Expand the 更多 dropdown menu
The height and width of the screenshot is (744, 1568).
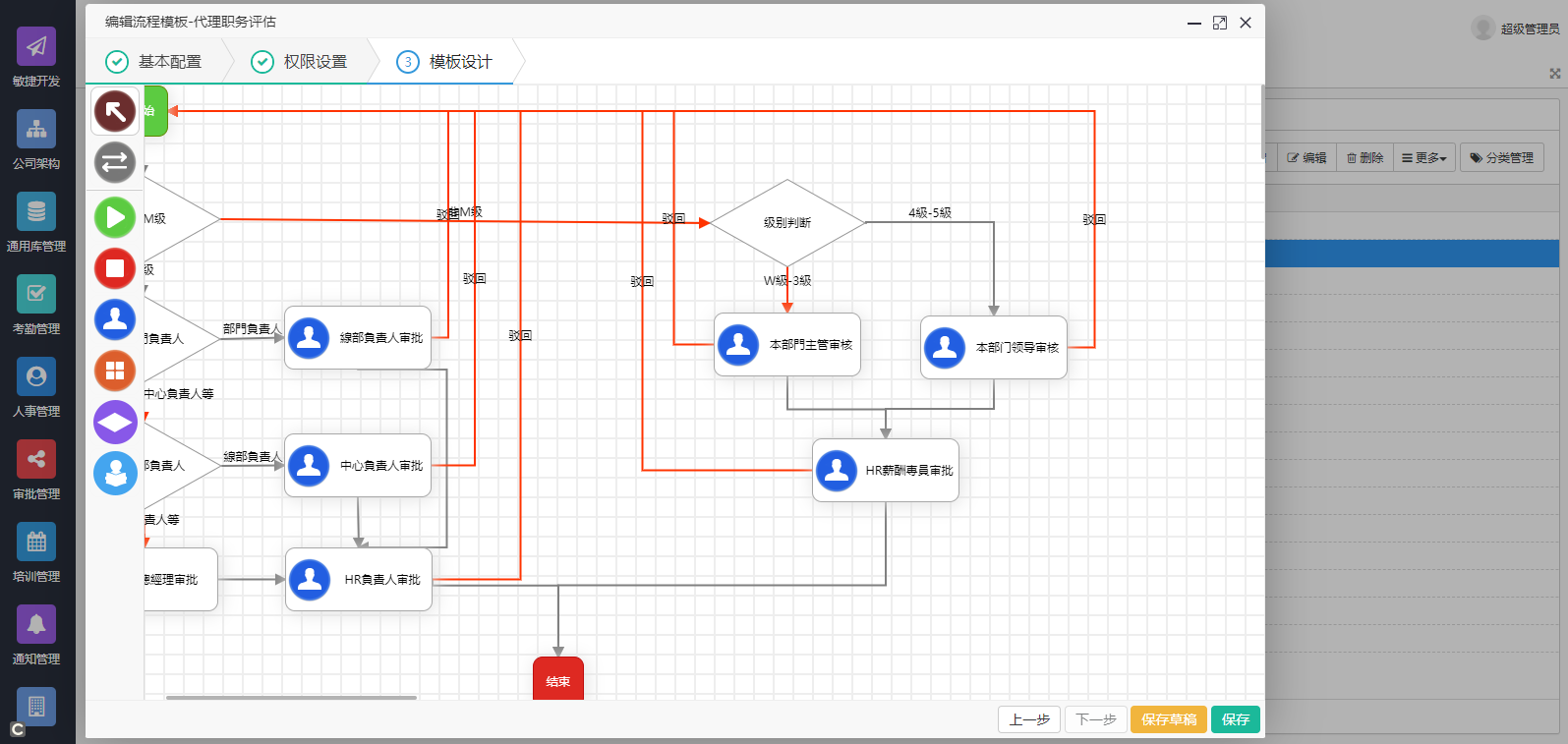[1423, 158]
